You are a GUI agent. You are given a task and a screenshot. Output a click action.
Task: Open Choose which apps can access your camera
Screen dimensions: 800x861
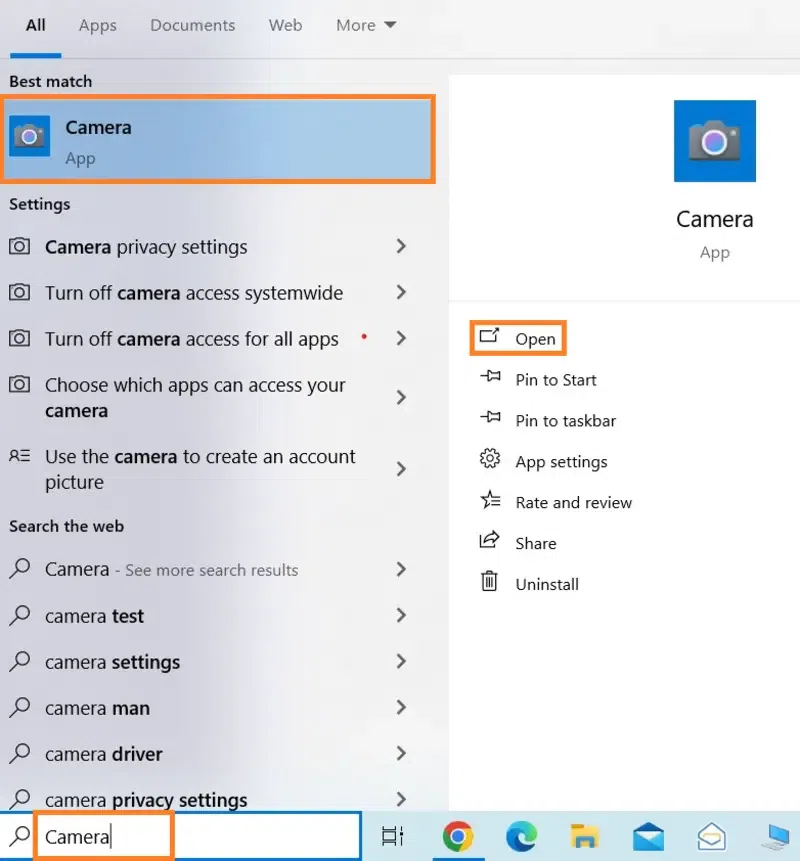click(x=209, y=398)
